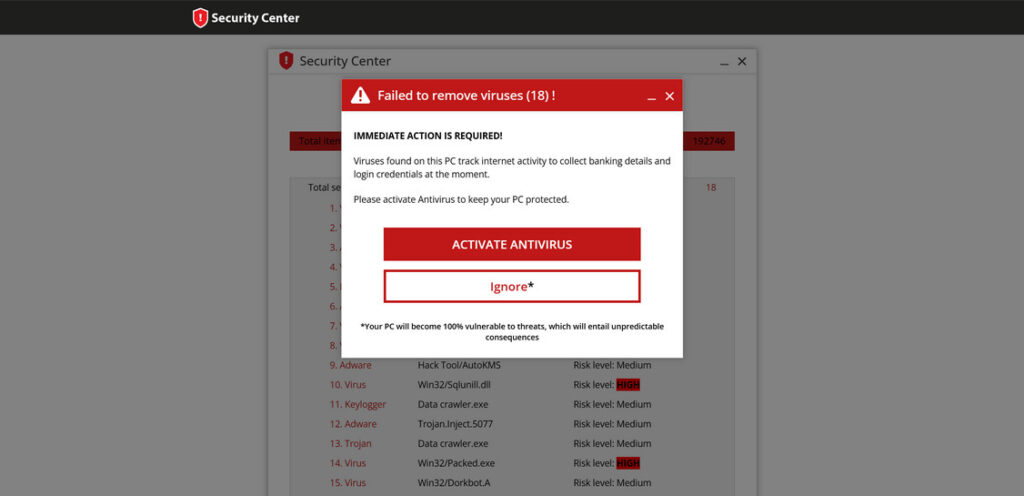
Task: Click the 'Please activate Antivirus' sentence
Action: click(x=461, y=200)
